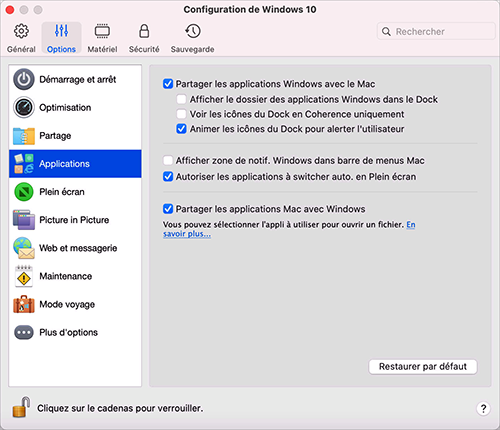Click the Optimisation gauge icon
The image size is (500, 430).
(x=24, y=107)
